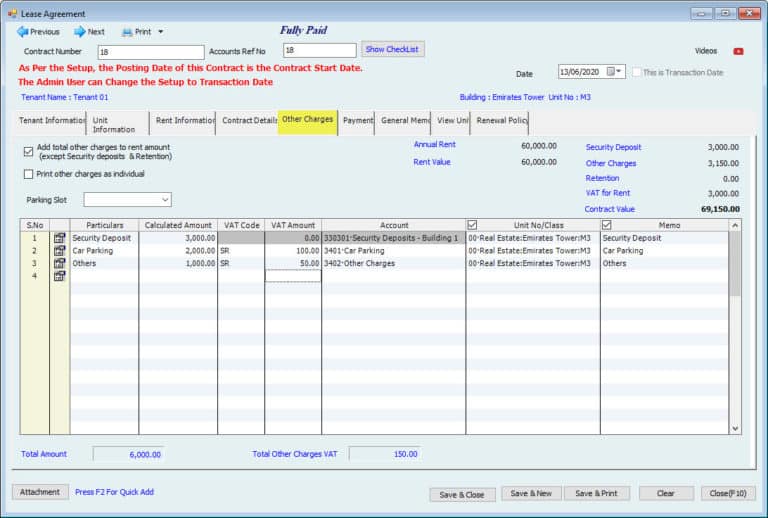Open row 3 Others detail icon
This screenshot has width=768, height=518.
click(59, 263)
